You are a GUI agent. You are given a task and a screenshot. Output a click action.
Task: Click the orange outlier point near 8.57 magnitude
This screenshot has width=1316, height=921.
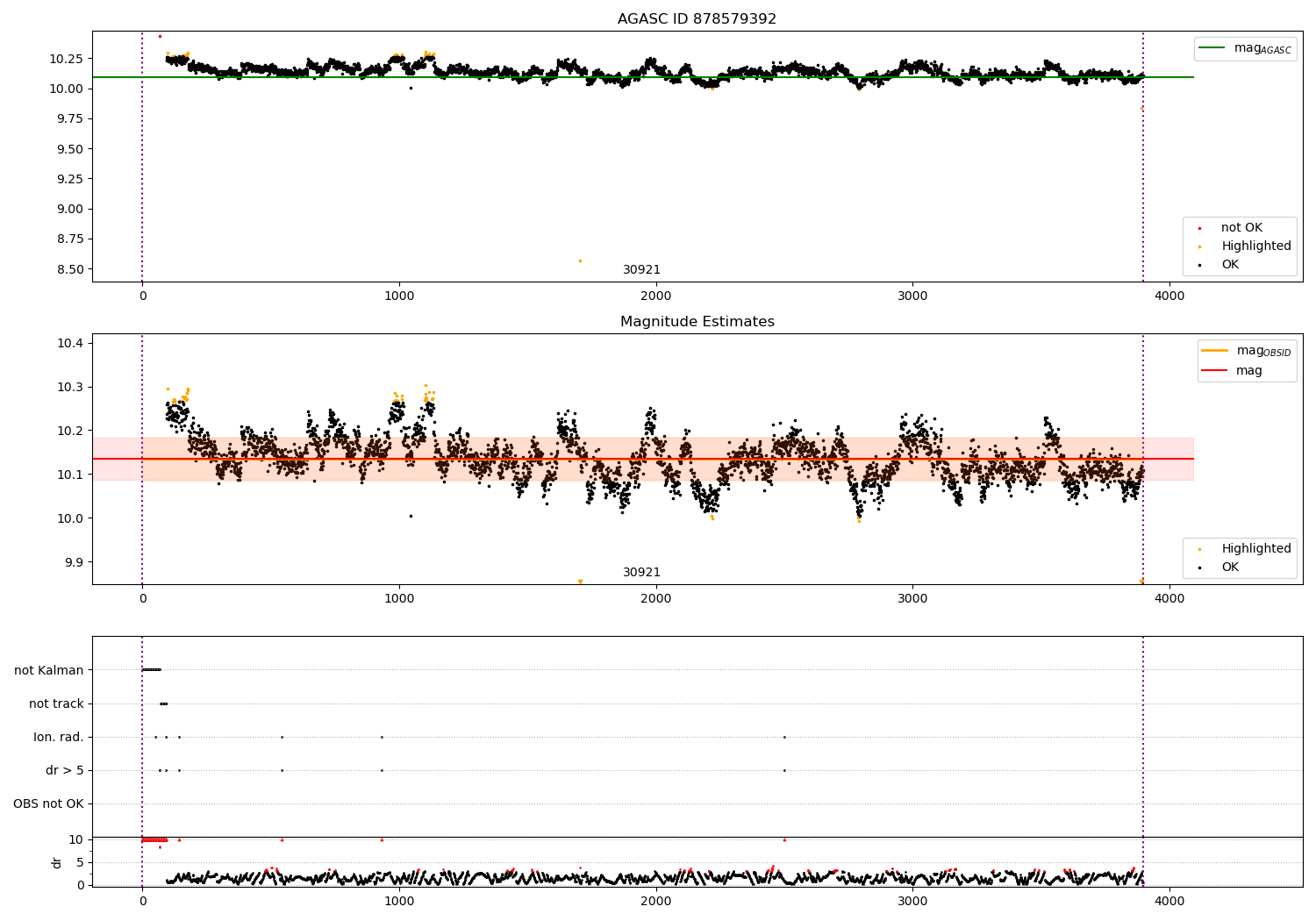point(580,261)
